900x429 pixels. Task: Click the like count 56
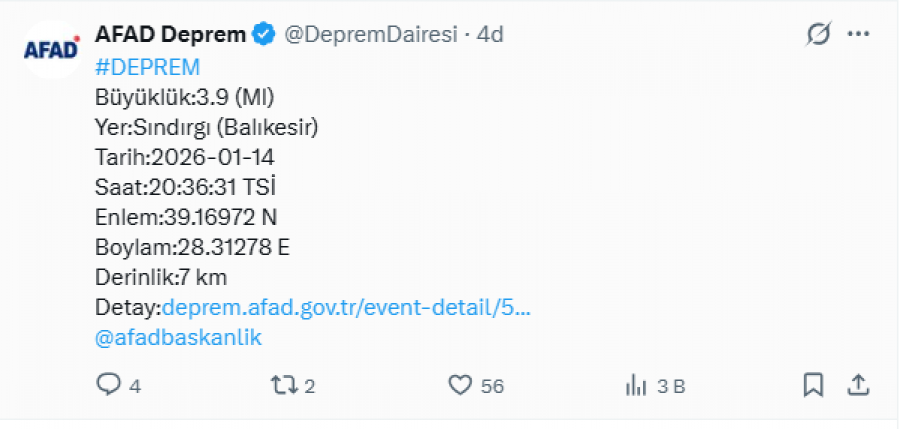[492, 386]
